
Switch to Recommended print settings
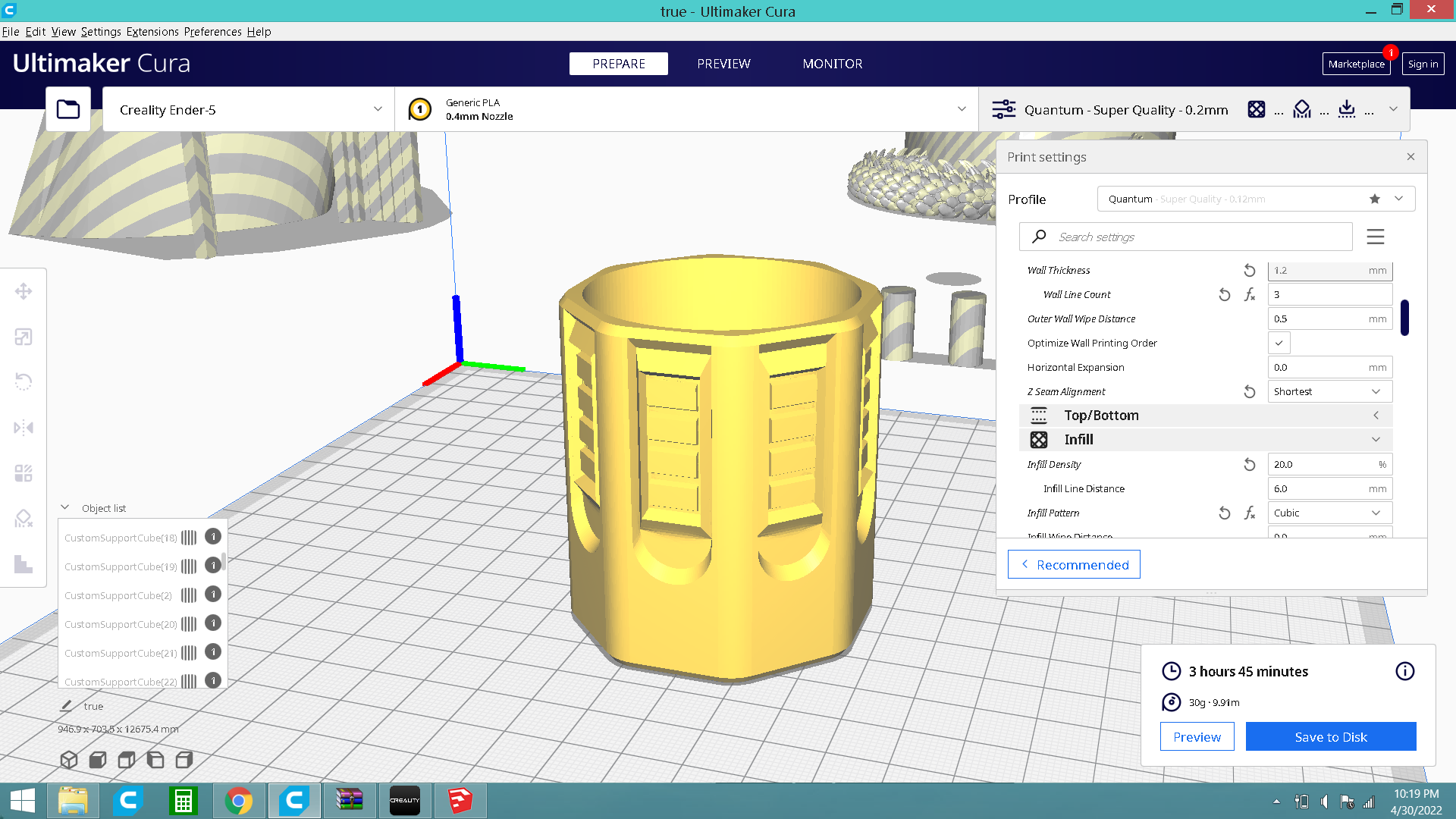1074,565
